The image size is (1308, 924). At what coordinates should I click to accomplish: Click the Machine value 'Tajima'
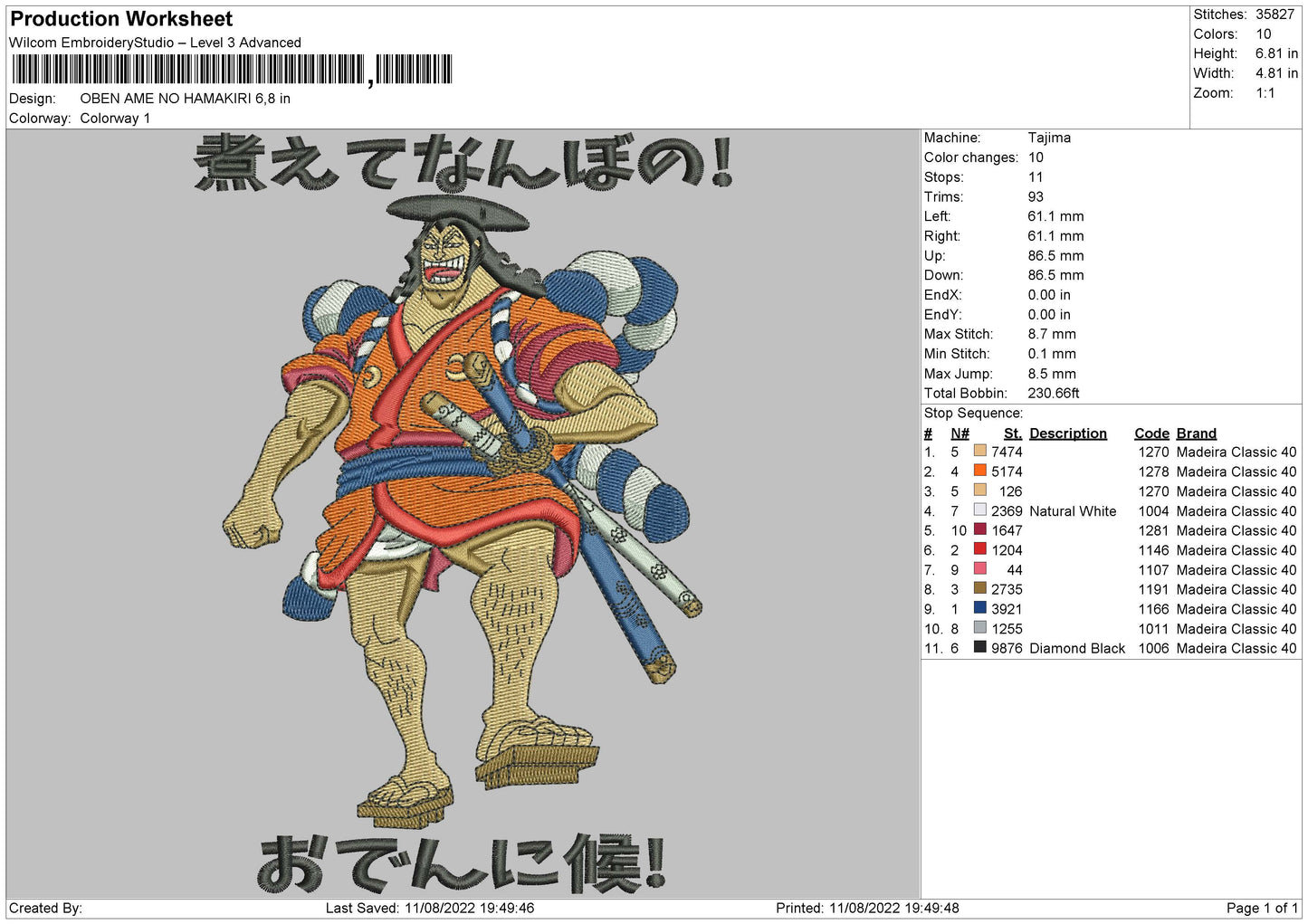[1049, 138]
